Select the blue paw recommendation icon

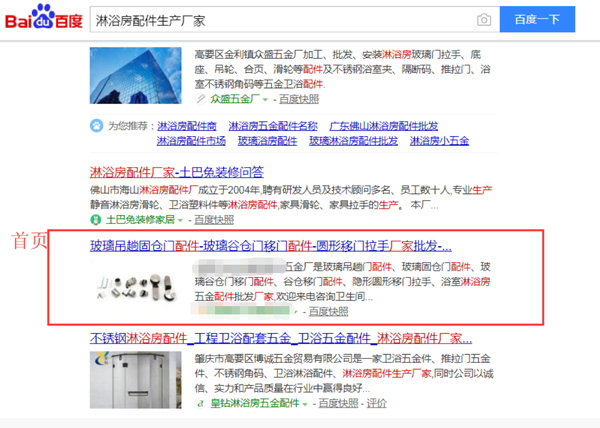pyautogui.click(x=96, y=125)
